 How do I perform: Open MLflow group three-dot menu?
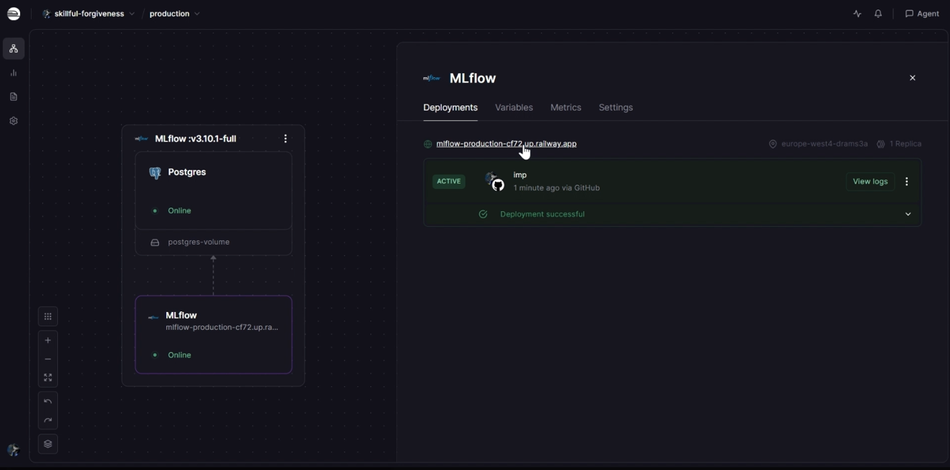pyautogui.click(x=285, y=139)
